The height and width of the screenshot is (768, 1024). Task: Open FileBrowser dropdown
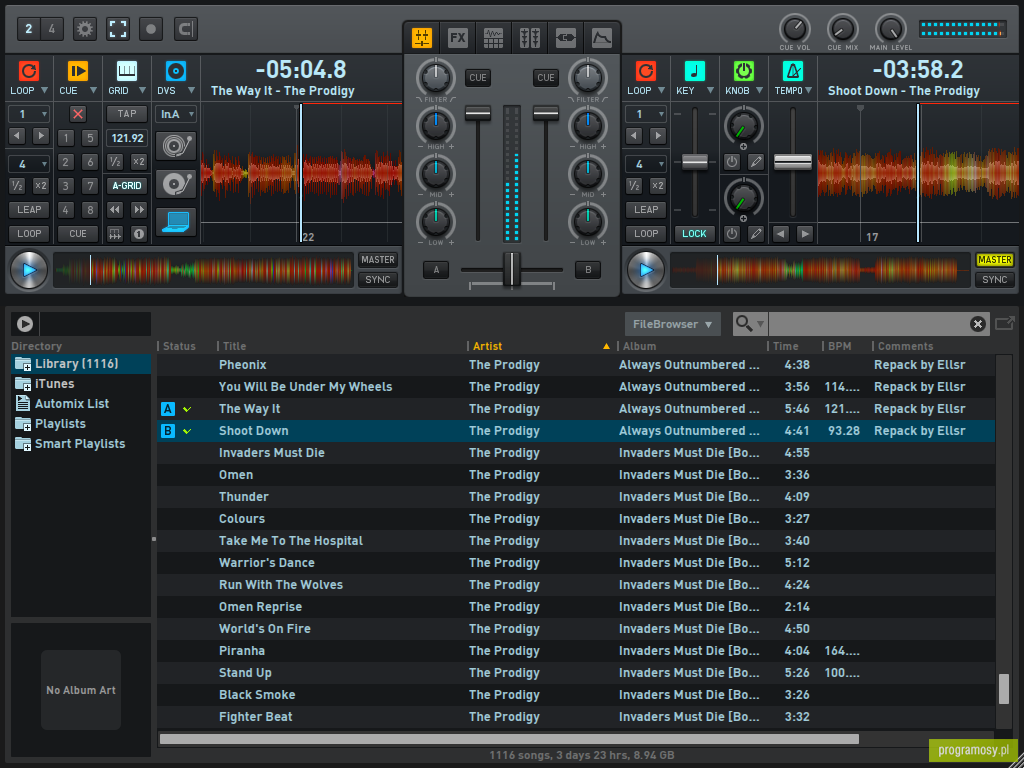[673, 324]
